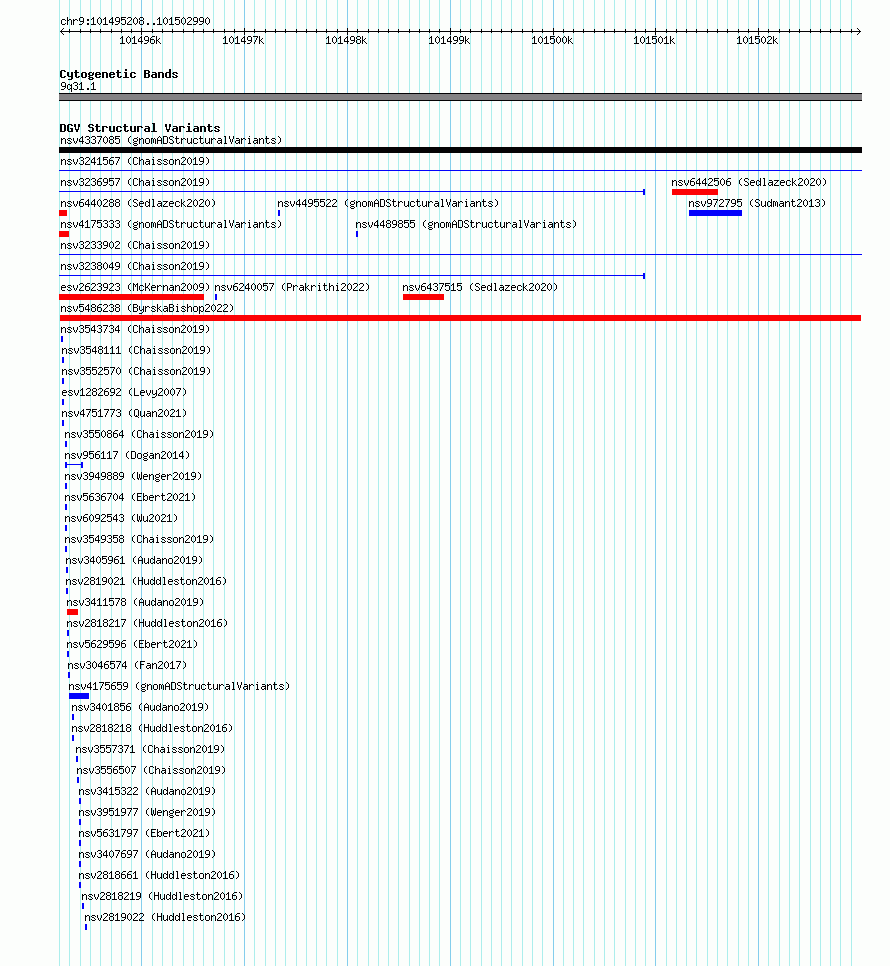Select nsv3543734 (Chaisson2019) label
Viewport: 890px width, 966px height.
135,329
